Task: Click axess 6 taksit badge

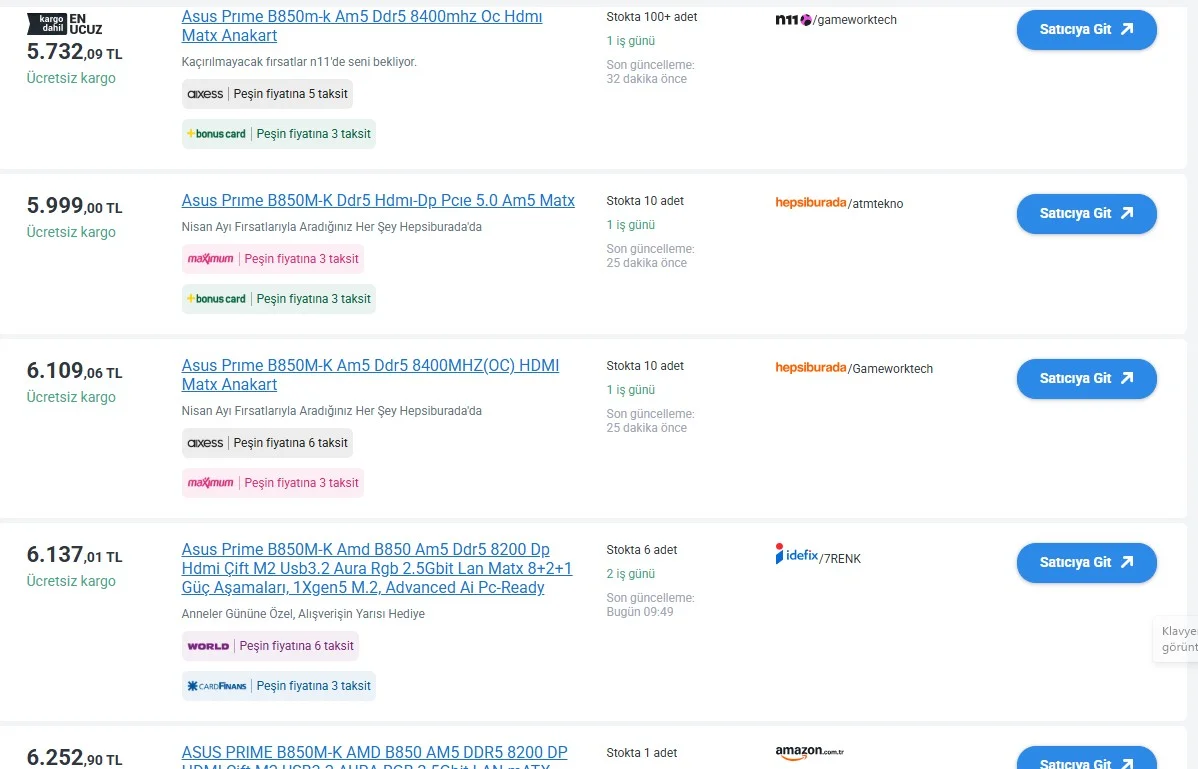Action: coord(267,443)
